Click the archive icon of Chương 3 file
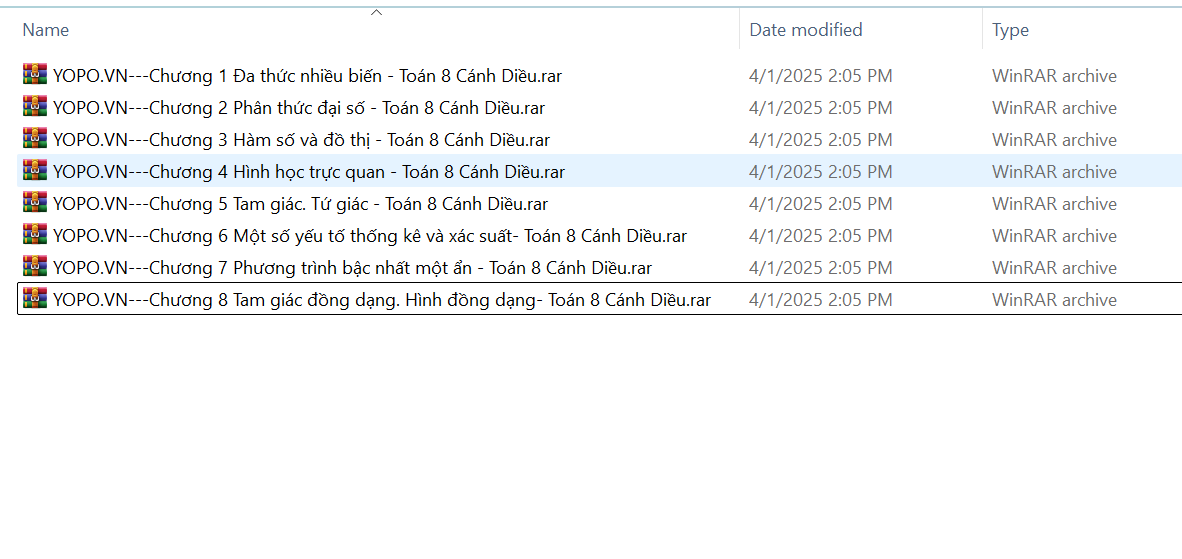This screenshot has height=559, width=1182. click(35, 139)
